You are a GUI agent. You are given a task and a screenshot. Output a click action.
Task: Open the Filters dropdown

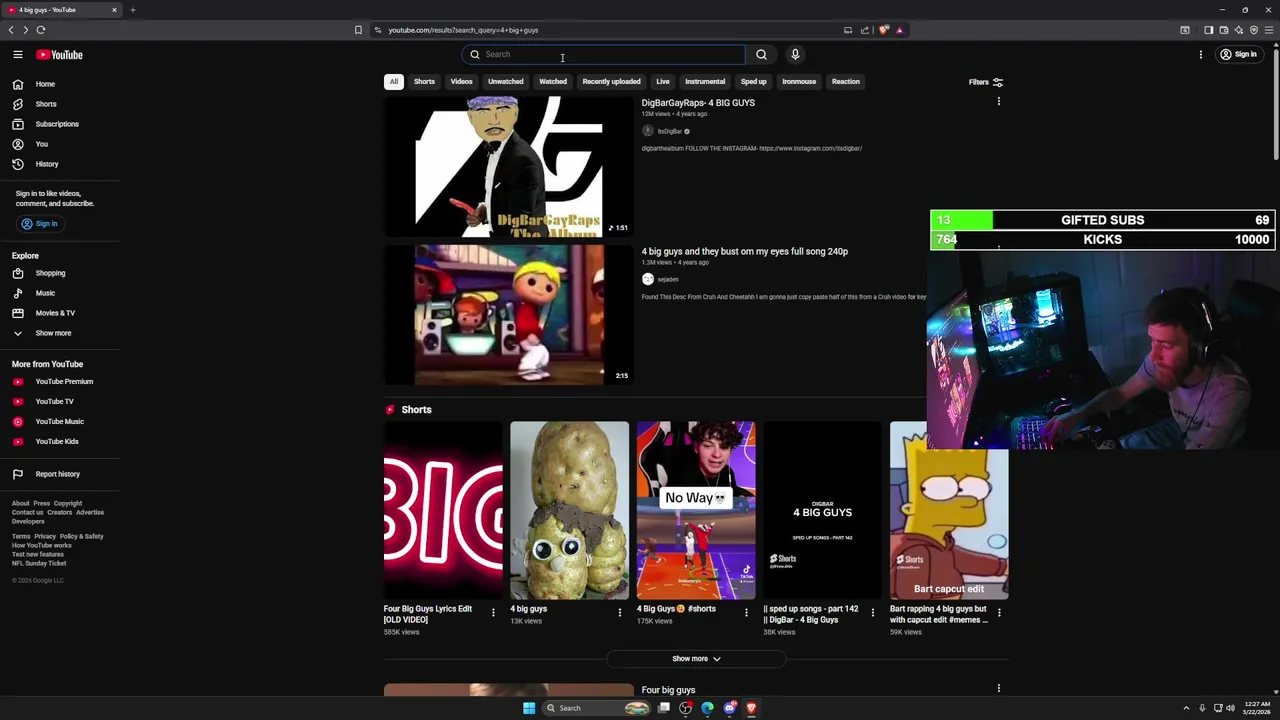[986, 82]
